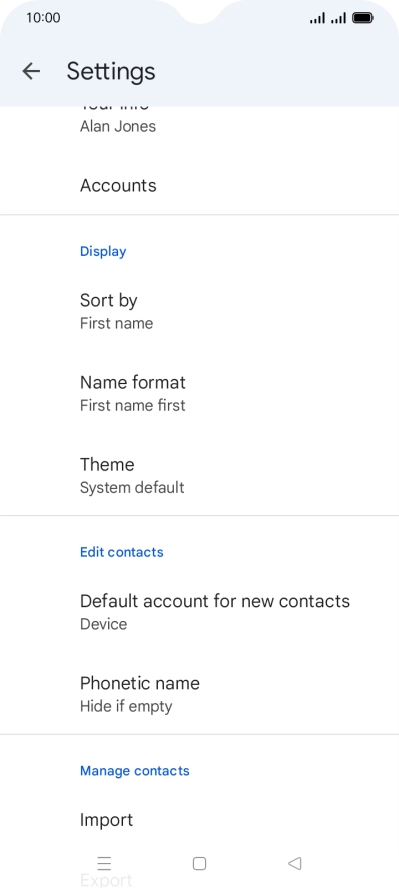The height and width of the screenshot is (888, 399).
Task: Tap the Manage contacts section header
Action: tap(135, 771)
